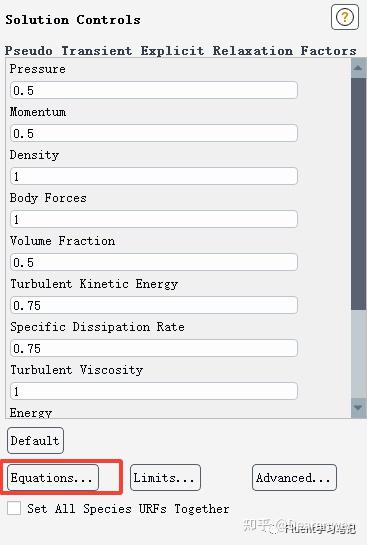Viewport: 367px width, 545px height.
Task: Click the scrollbar up arrow
Action: pyautogui.click(x=358, y=68)
